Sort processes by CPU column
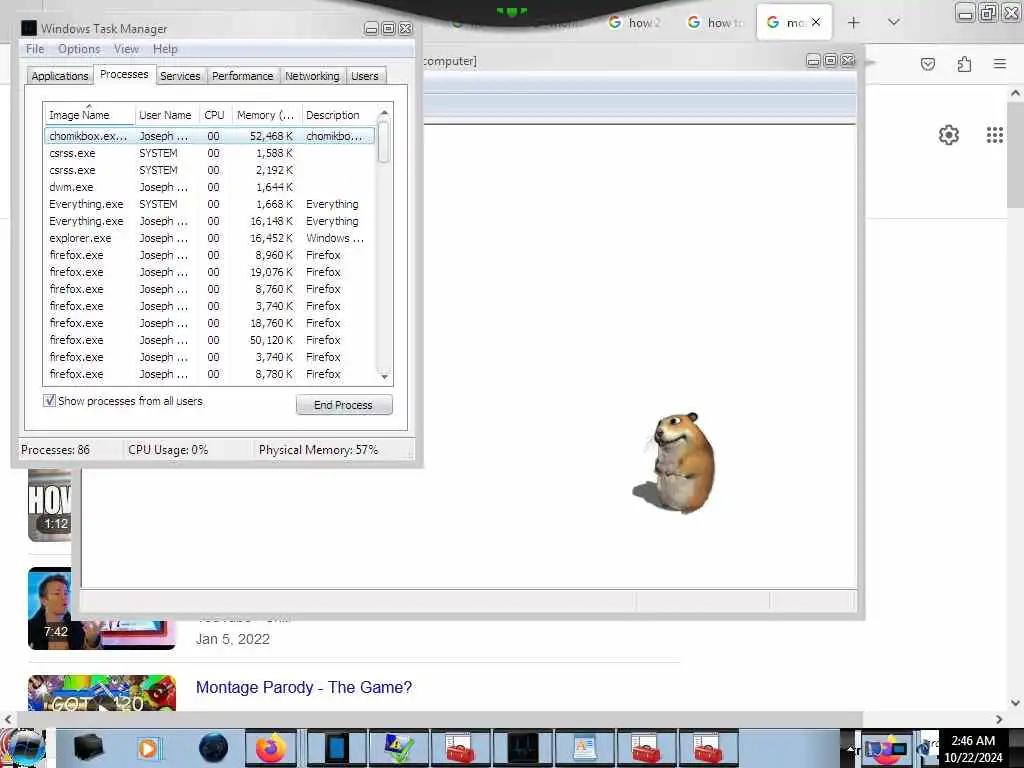Screen dimensions: 1024x768 (x=214, y=115)
